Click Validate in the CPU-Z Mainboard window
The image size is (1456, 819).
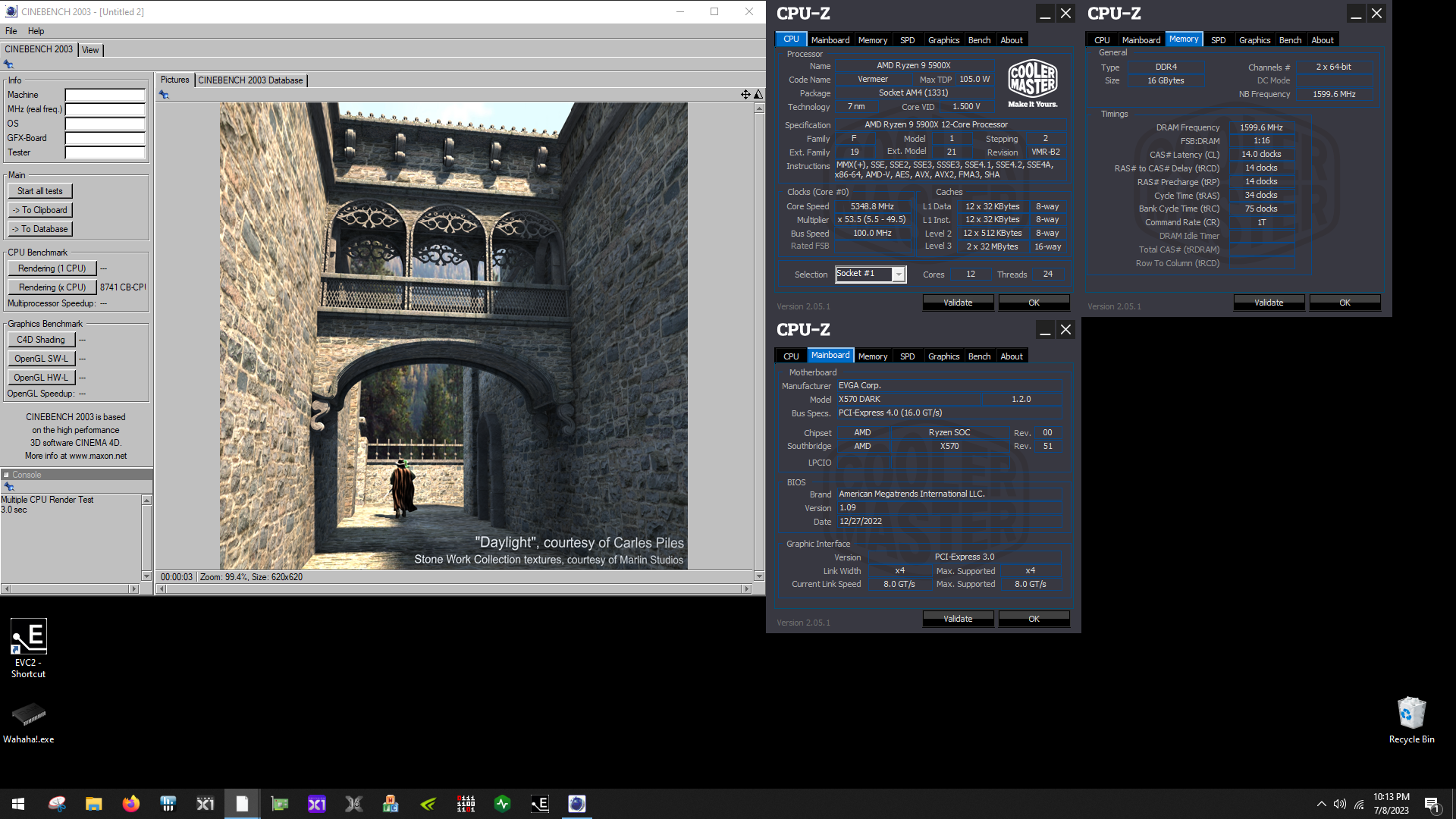point(958,619)
